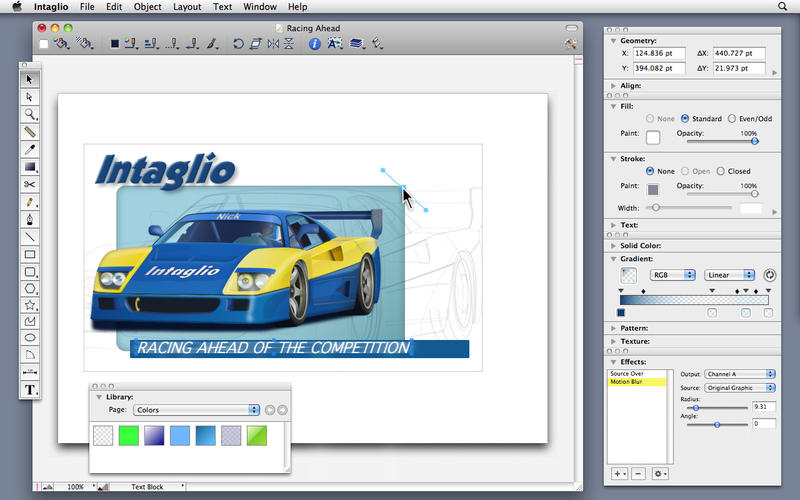This screenshot has height=500, width=800.
Task: Open the RGB color model dropdown
Action: pyautogui.click(x=673, y=274)
